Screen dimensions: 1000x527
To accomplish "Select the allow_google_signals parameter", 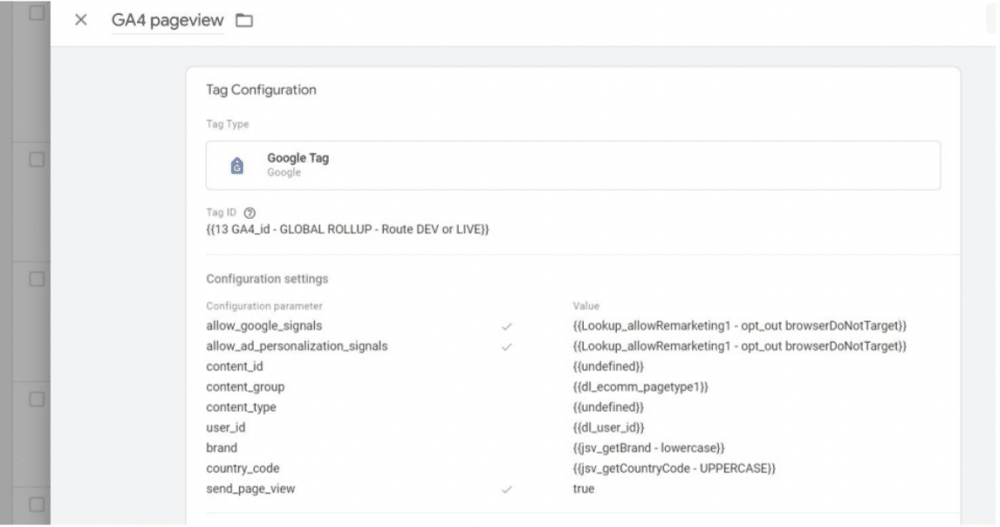I will 264,326.
